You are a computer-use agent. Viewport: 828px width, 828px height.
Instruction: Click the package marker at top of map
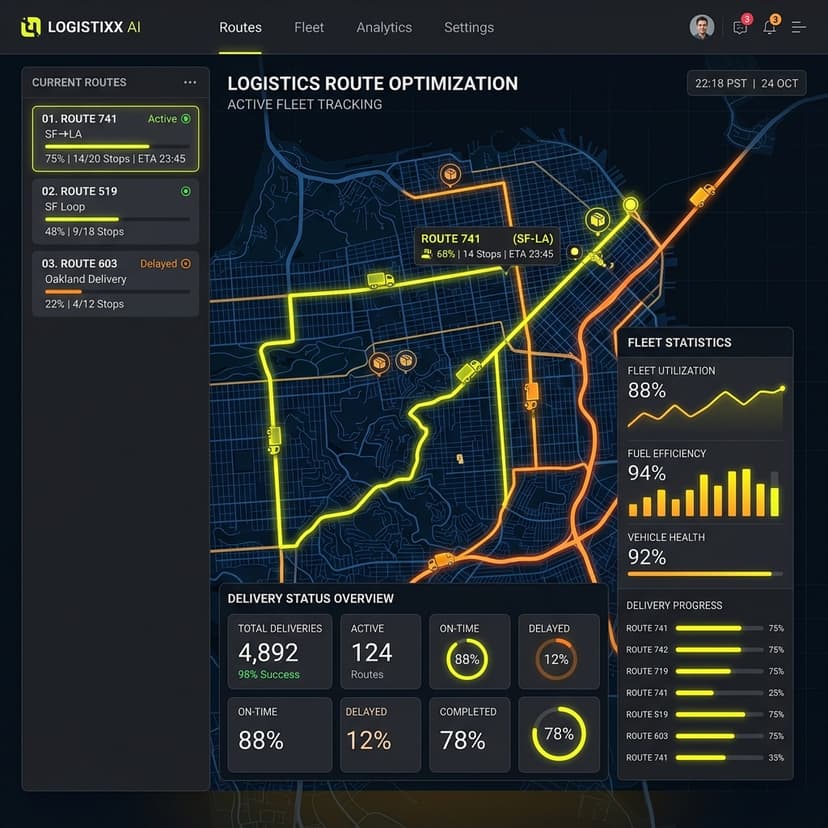click(450, 174)
